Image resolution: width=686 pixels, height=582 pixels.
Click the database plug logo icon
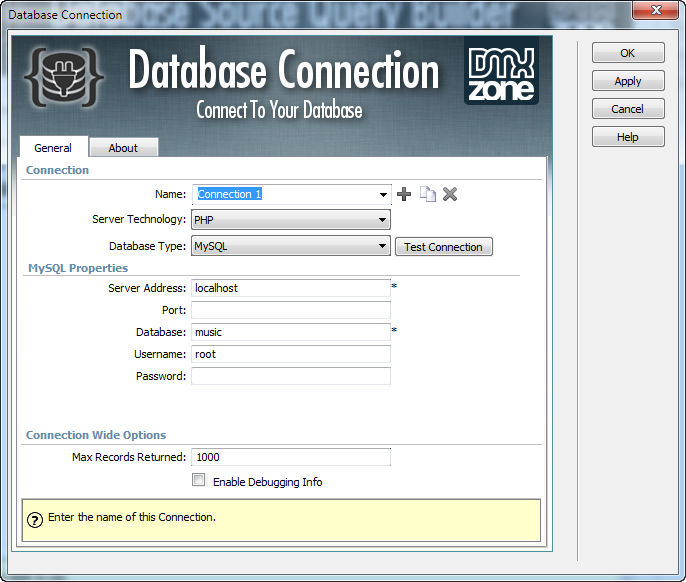tap(64, 77)
